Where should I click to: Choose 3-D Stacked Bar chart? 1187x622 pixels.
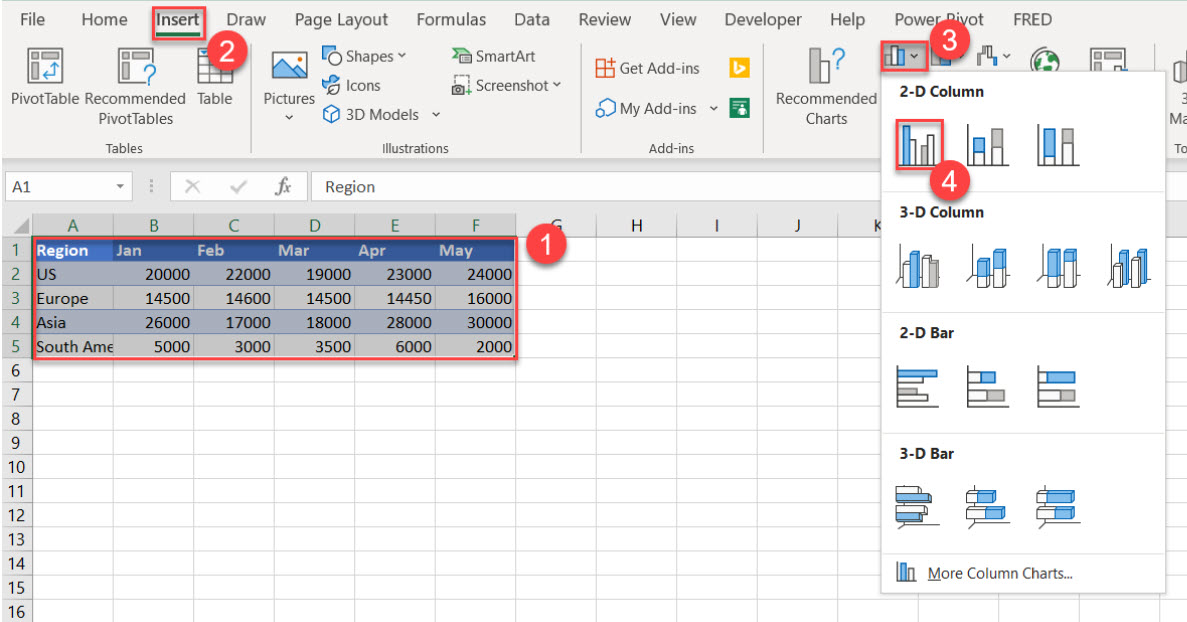pyautogui.click(x=988, y=506)
